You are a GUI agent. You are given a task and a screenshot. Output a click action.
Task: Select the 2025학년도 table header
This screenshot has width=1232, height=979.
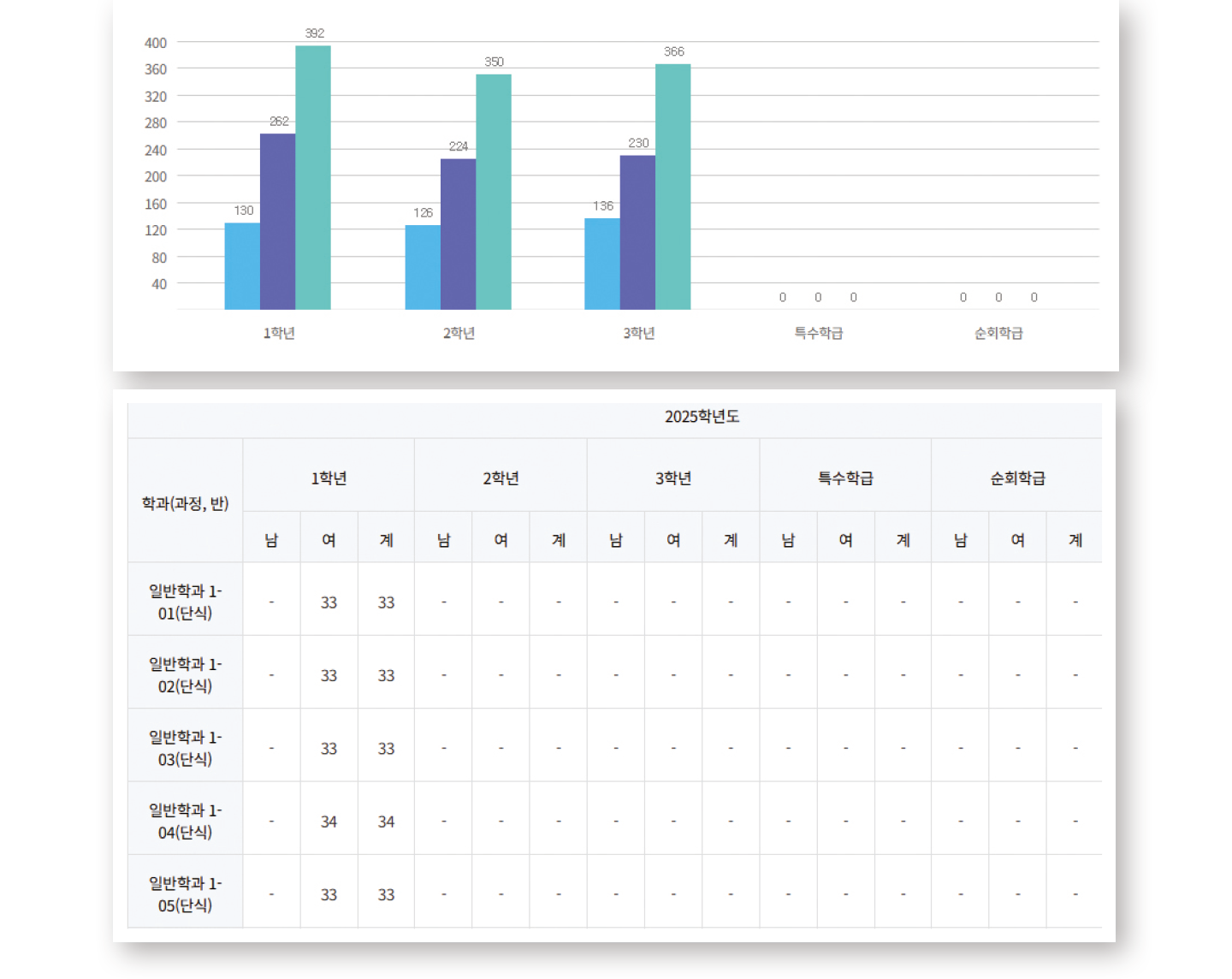pos(702,417)
